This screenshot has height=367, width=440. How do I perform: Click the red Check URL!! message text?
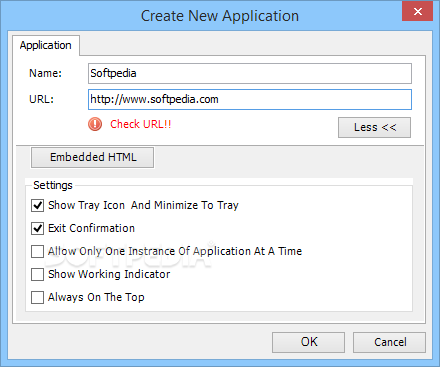point(141,124)
